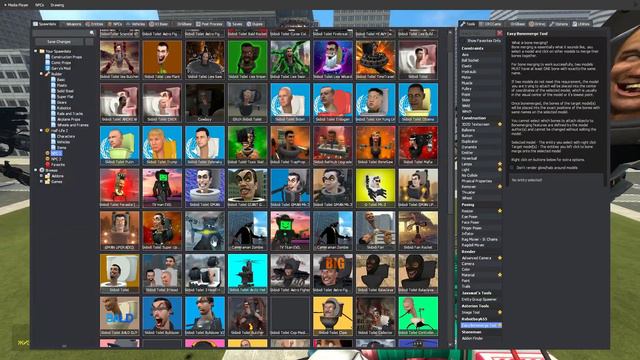
Task: Select the Easy Bonemerge Tool entry
Action: tap(481, 325)
